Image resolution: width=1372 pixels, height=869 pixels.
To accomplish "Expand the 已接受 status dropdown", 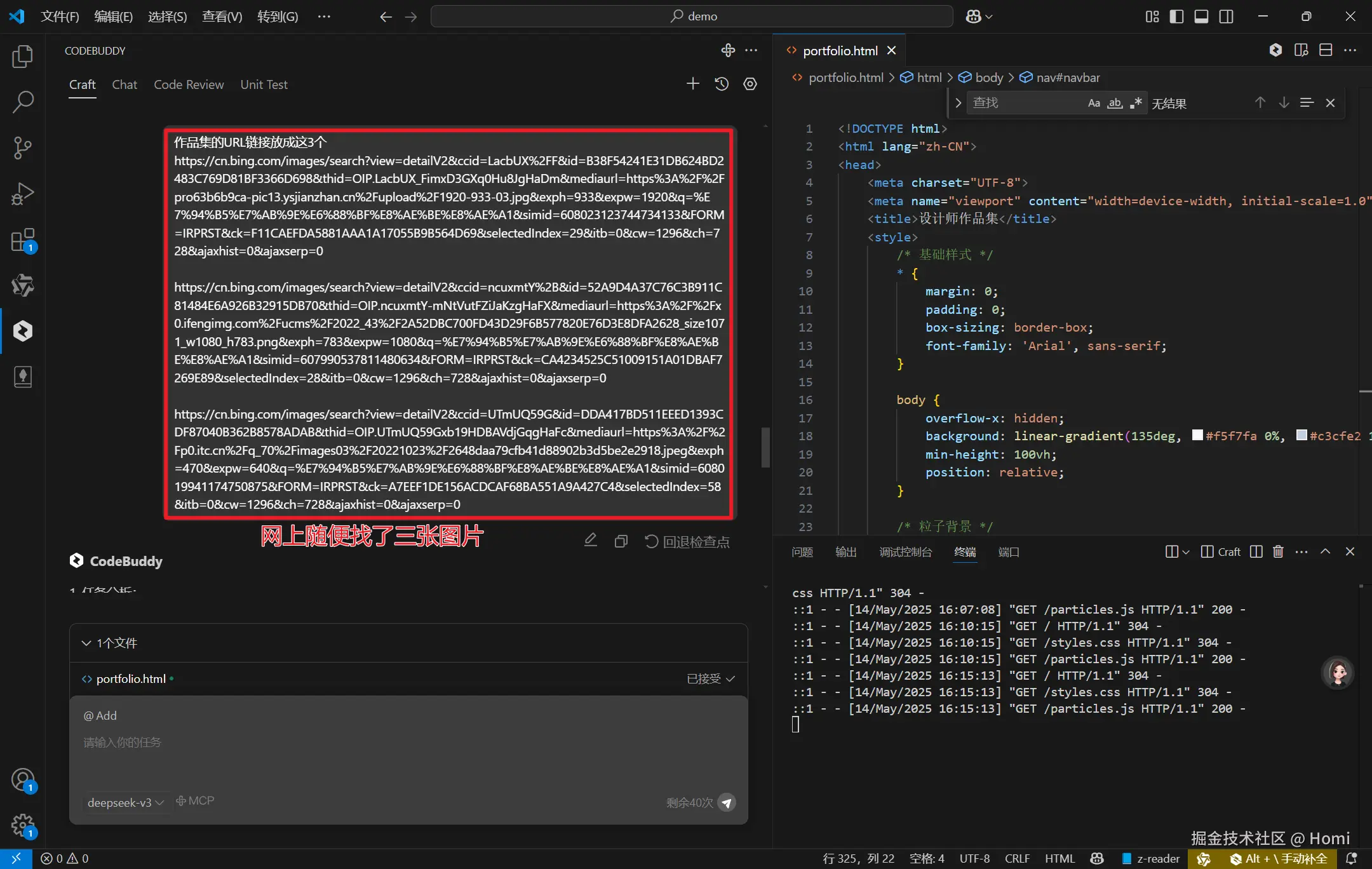I will (710, 678).
